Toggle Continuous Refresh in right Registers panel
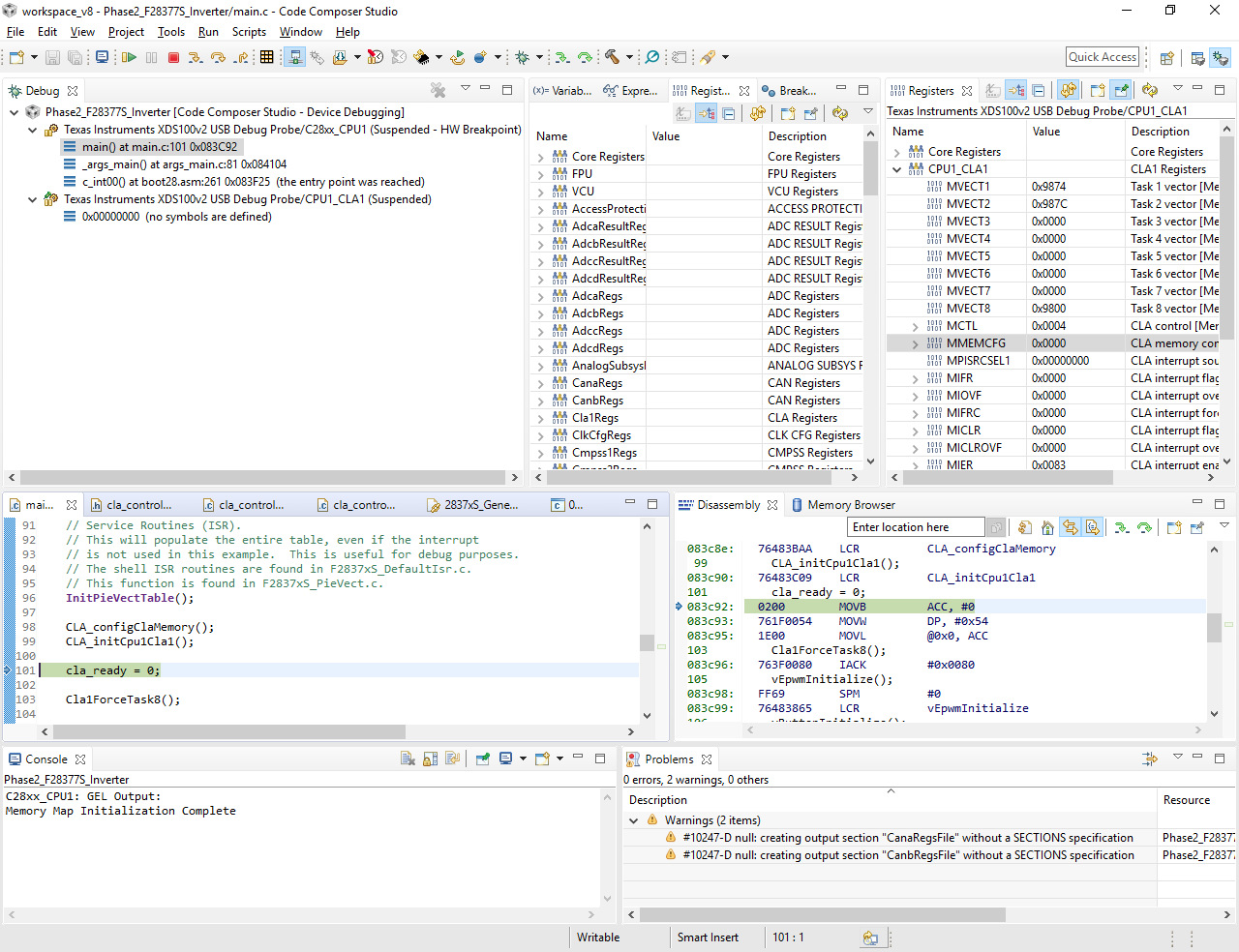Screen dimensions: 1239x952 pyautogui.click(x=1068, y=91)
